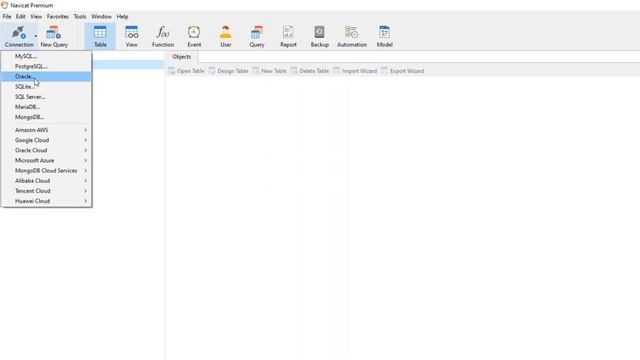
Task: Expand the Tencent Cloud submenu
Action: pos(46,191)
